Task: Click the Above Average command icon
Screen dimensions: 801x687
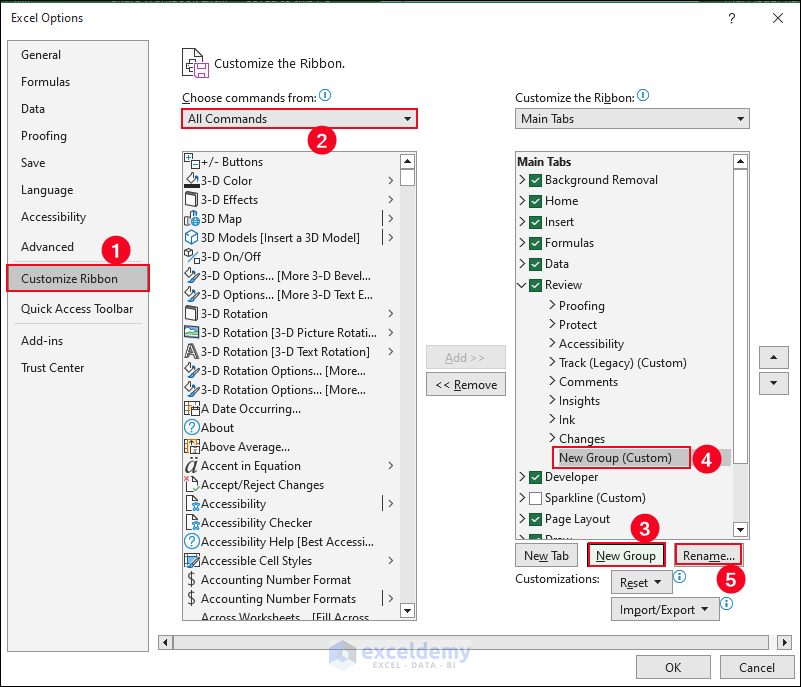Action: pyautogui.click(x=192, y=446)
